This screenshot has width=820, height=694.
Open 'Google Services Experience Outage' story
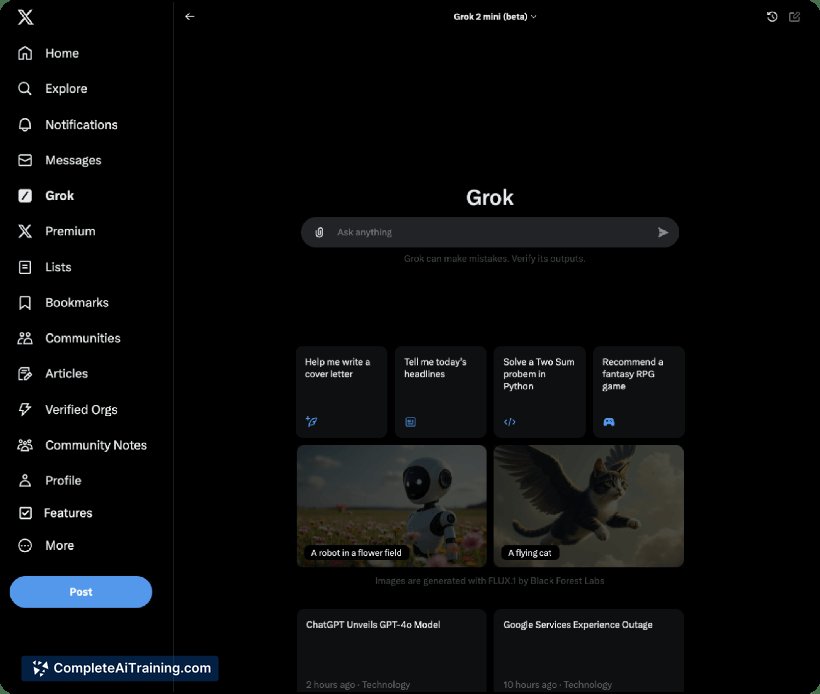589,651
